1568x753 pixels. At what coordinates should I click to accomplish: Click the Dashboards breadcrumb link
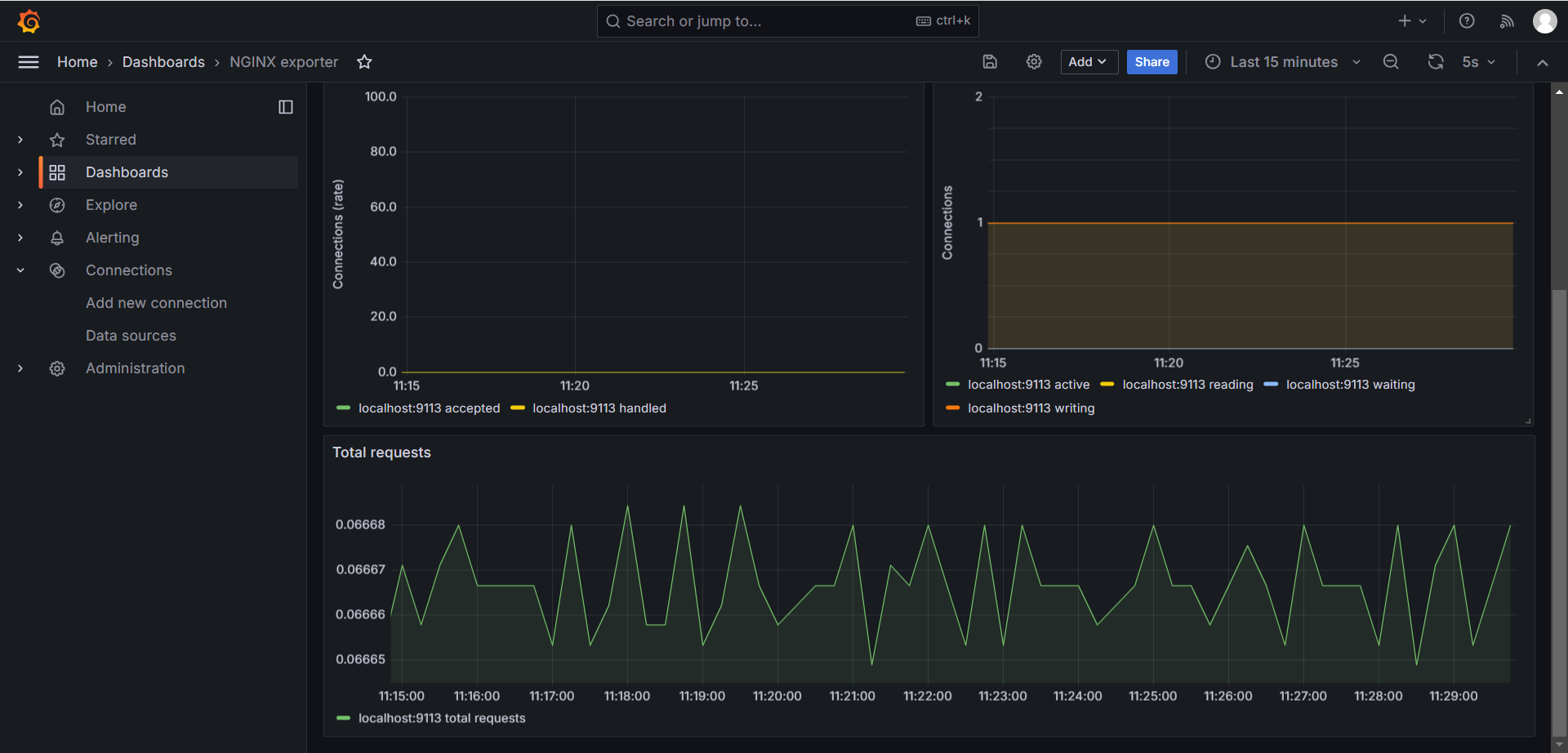(163, 62)
